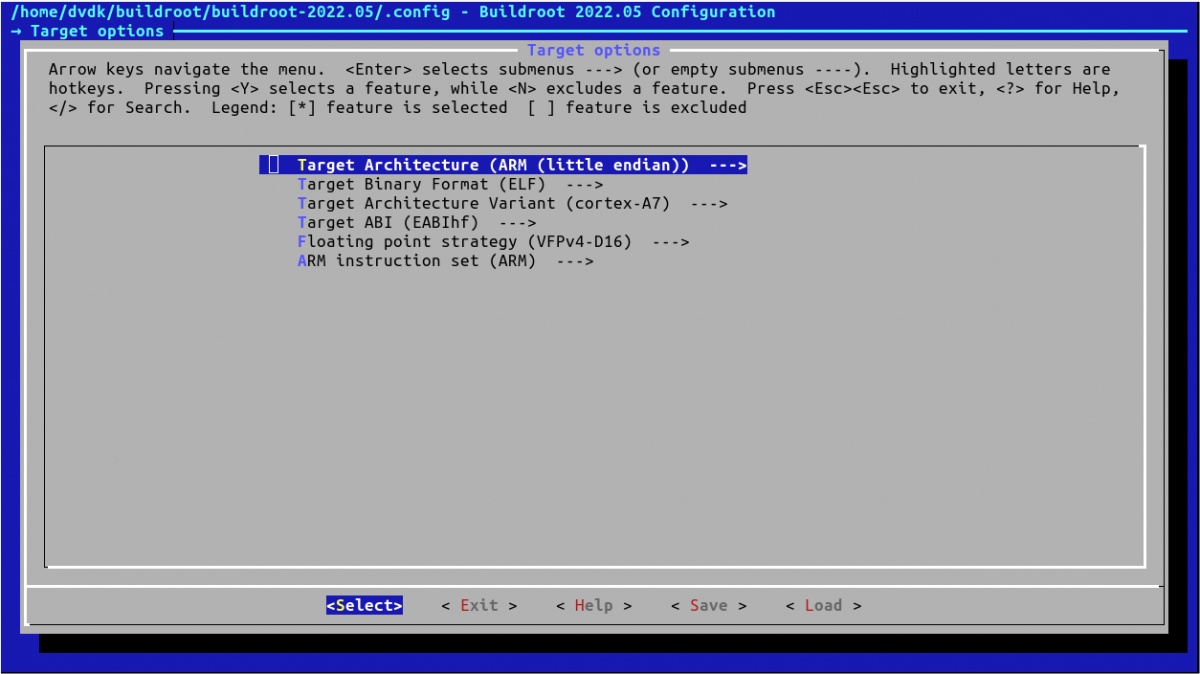The height and width of the screenshot is (674, 1200).
Task: Expand arrow after Target Architecture (ARM little endian)
Action: pyautogui.click(x=728, y=165)
